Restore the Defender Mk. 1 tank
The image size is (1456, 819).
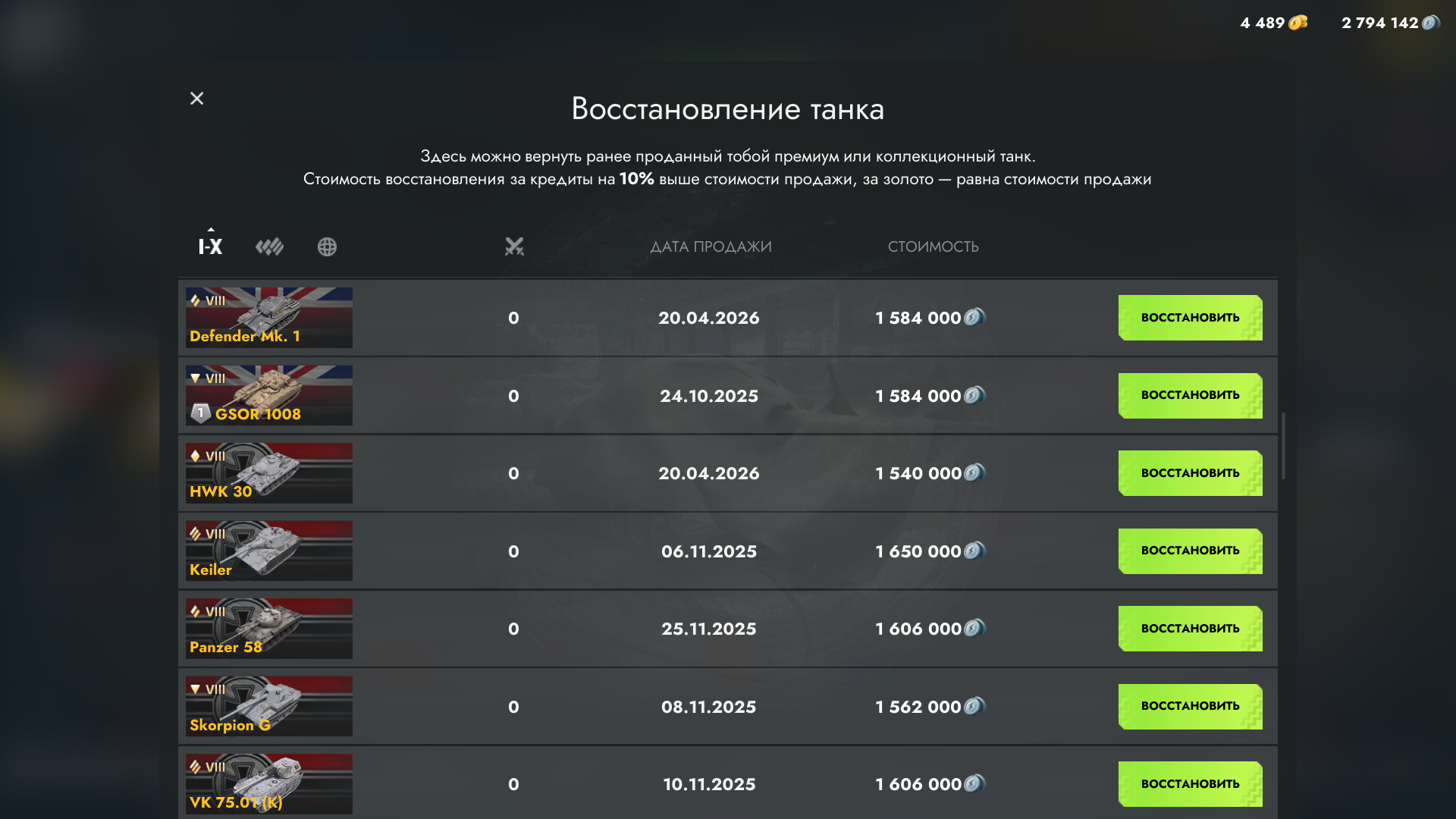point(1190,318)
